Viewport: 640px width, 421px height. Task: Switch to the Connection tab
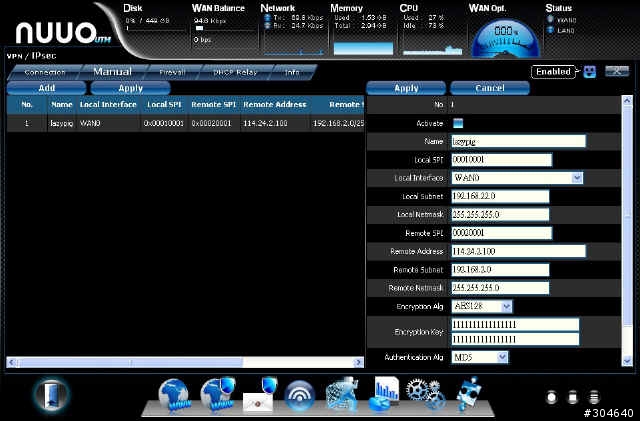[x=44, y=72]
